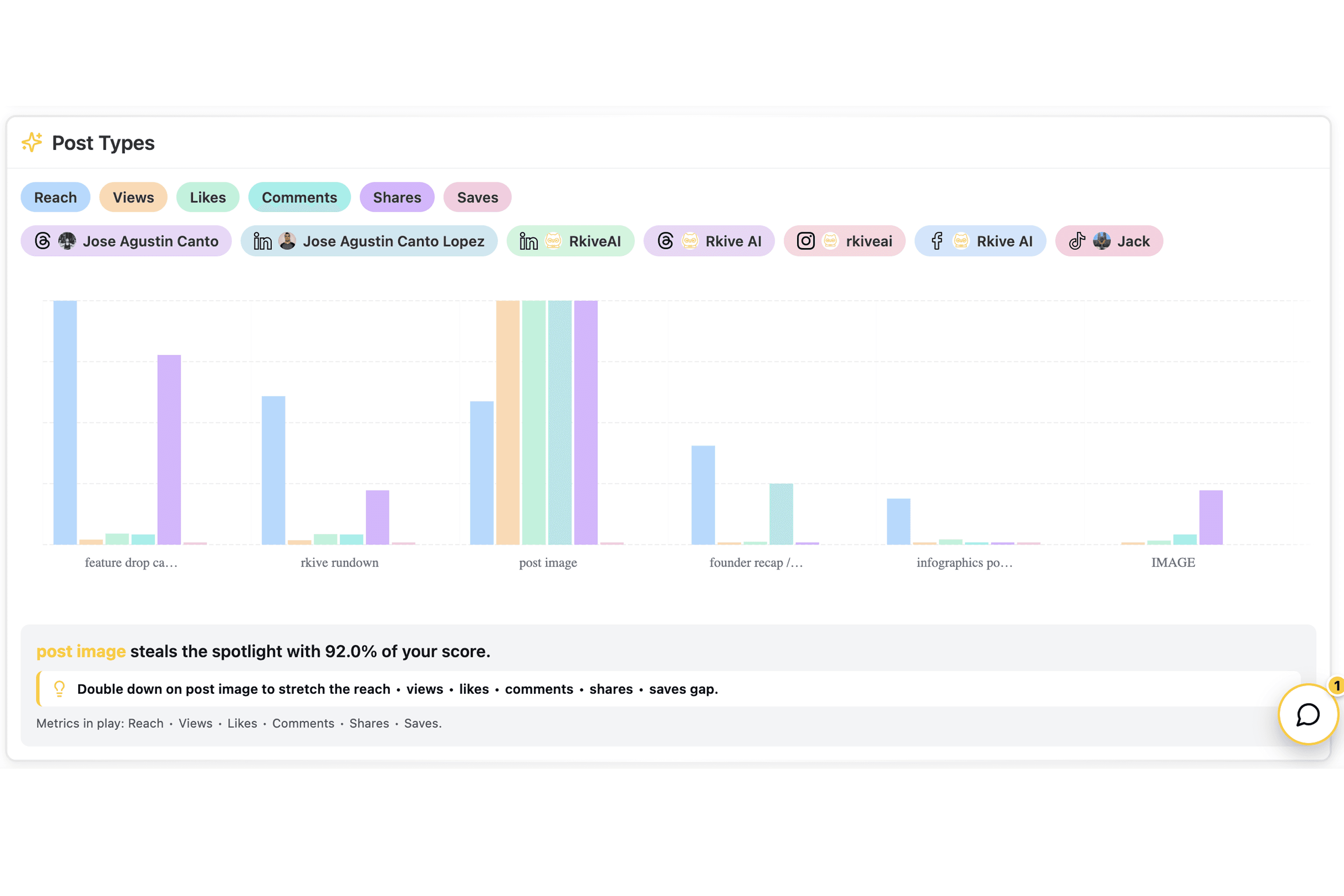Viewport: 1344px width, 896px height.
Task: Click the highlighted 'post image' text link
Action: coord(80,651)
